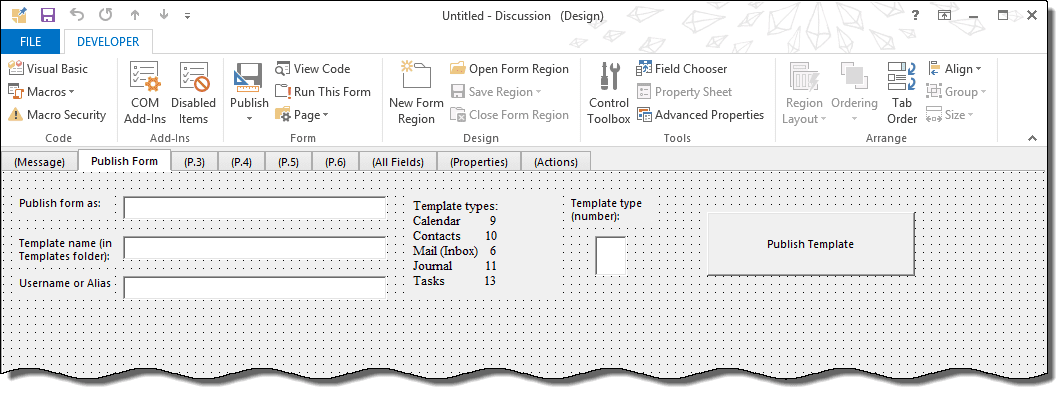Open the Field Chooser

[x=681, y=68]
